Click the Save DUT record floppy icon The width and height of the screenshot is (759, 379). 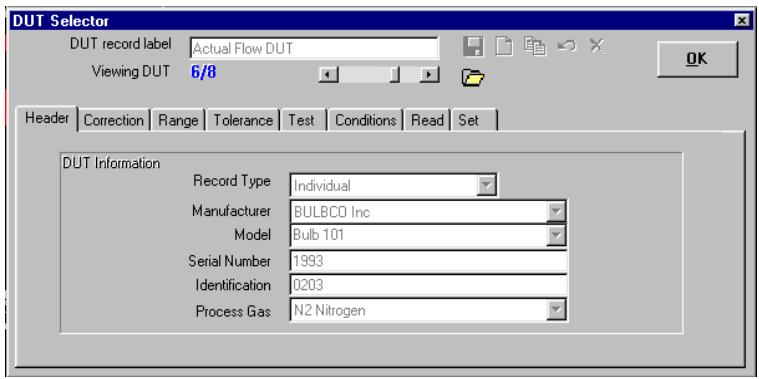point(473,47)
